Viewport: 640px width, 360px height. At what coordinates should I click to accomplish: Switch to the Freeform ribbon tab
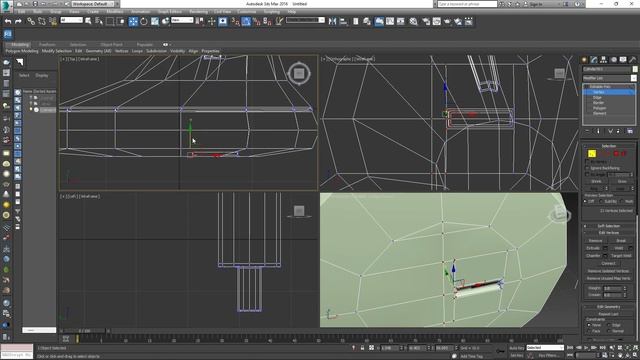pyautogui.click(x=47, y=44)
